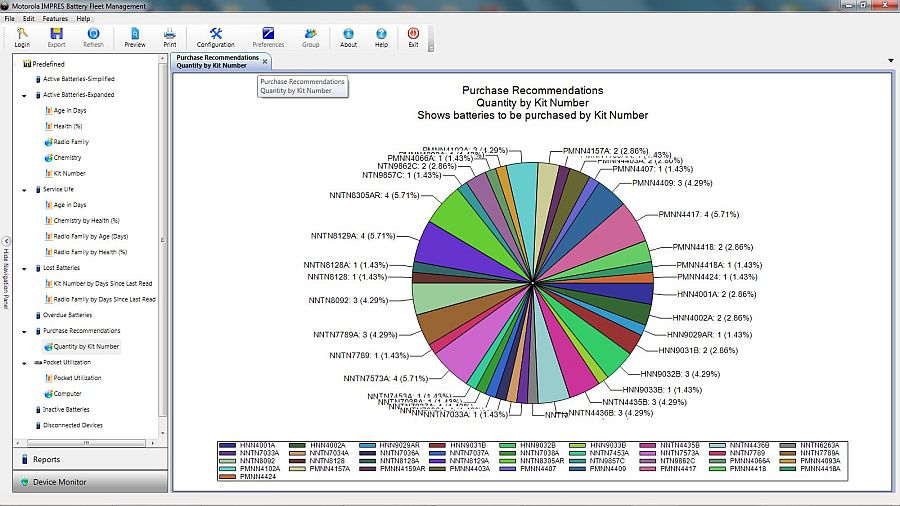The image size is (900, 506).
Task: Open the Print Preview toolbar icon
Action: pos(135,37)
